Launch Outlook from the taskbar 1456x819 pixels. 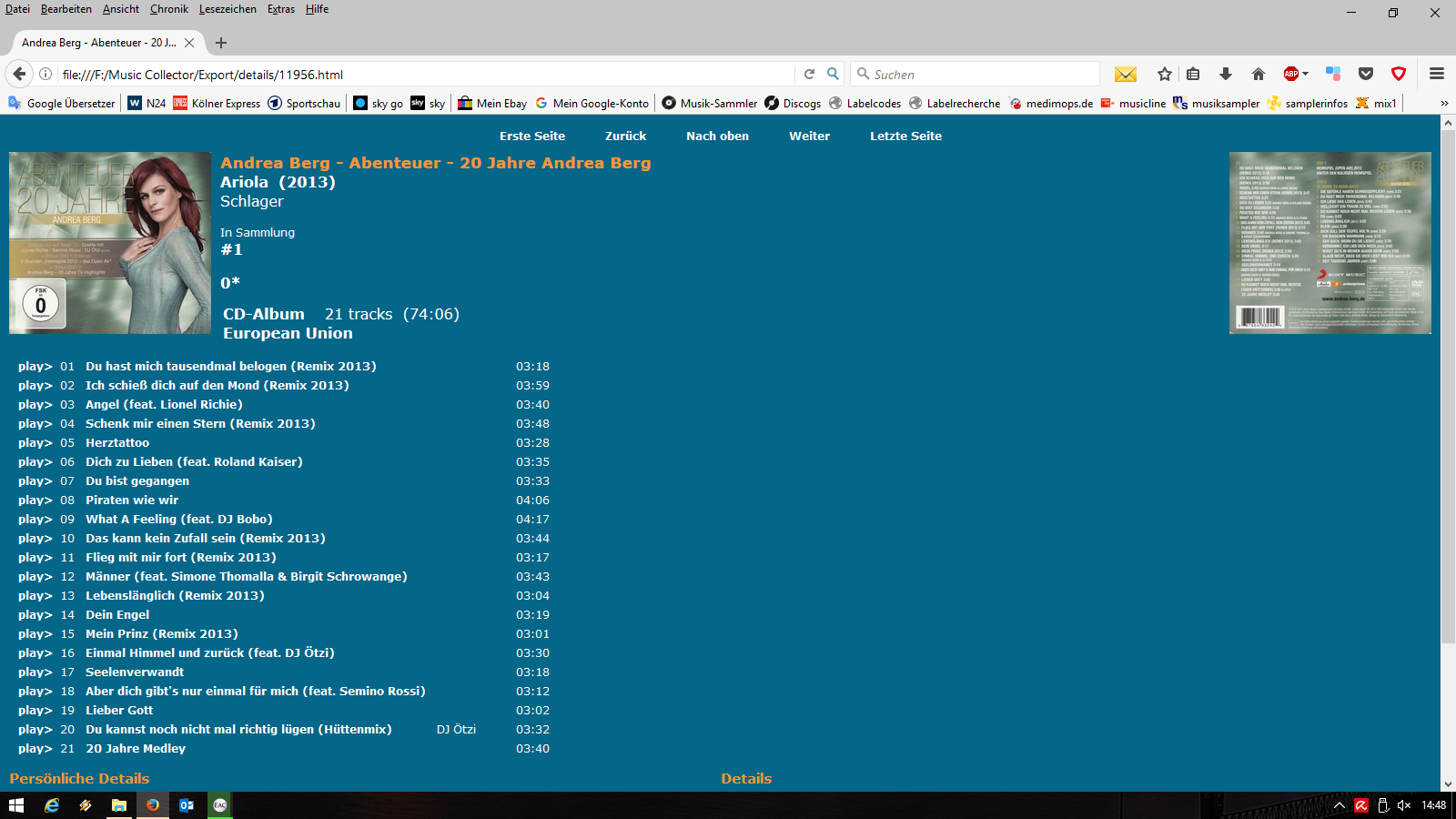point(187,805)
